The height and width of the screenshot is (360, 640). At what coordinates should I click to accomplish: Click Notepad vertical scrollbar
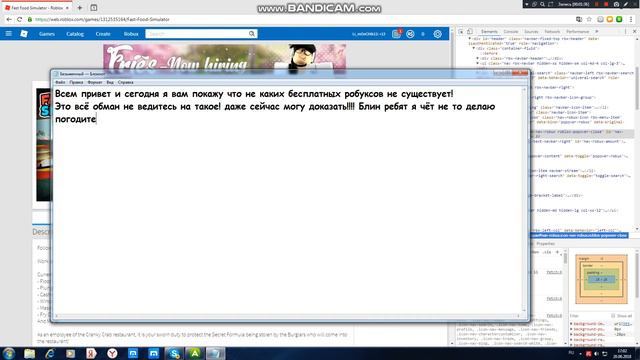(525, 200)
